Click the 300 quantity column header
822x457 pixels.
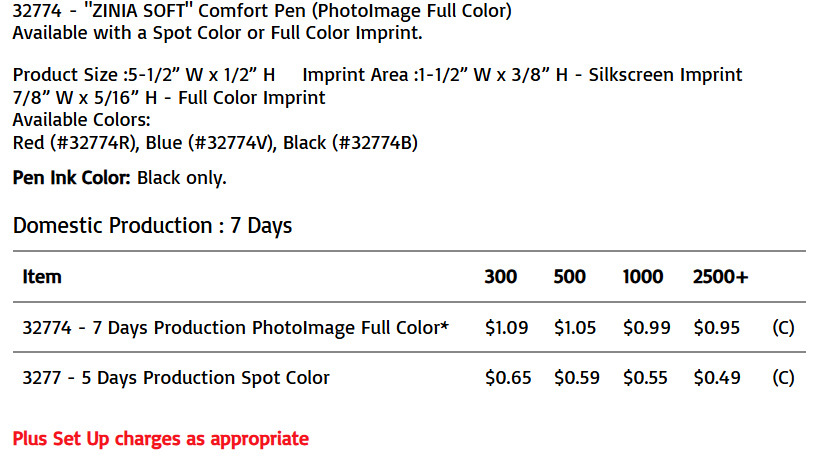[x=501, y=277]
